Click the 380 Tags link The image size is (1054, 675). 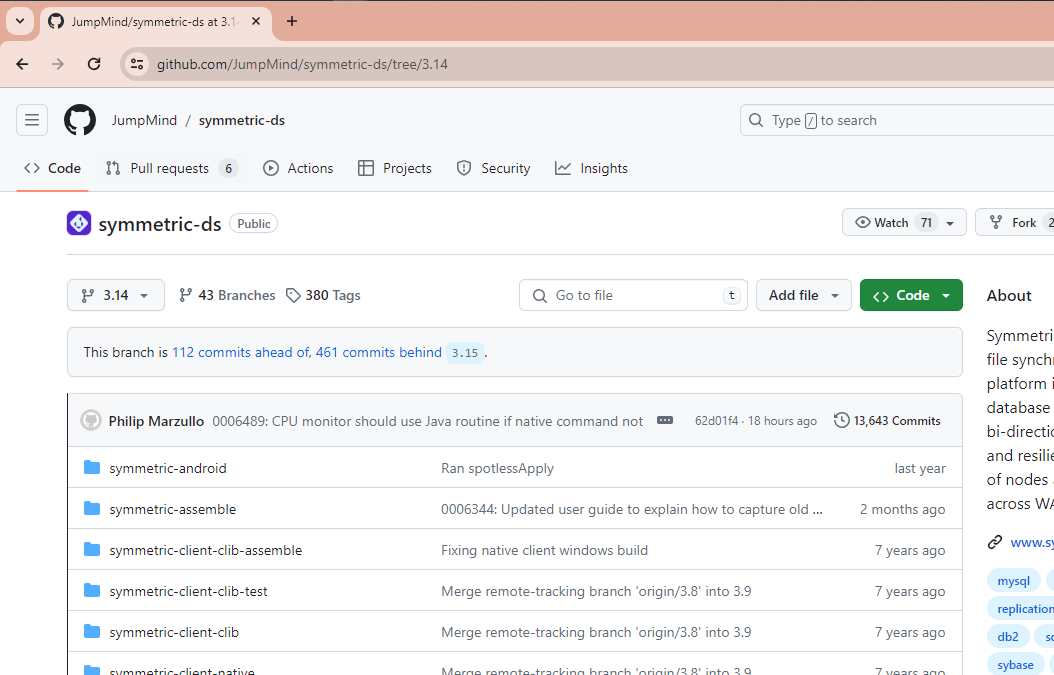323,295
